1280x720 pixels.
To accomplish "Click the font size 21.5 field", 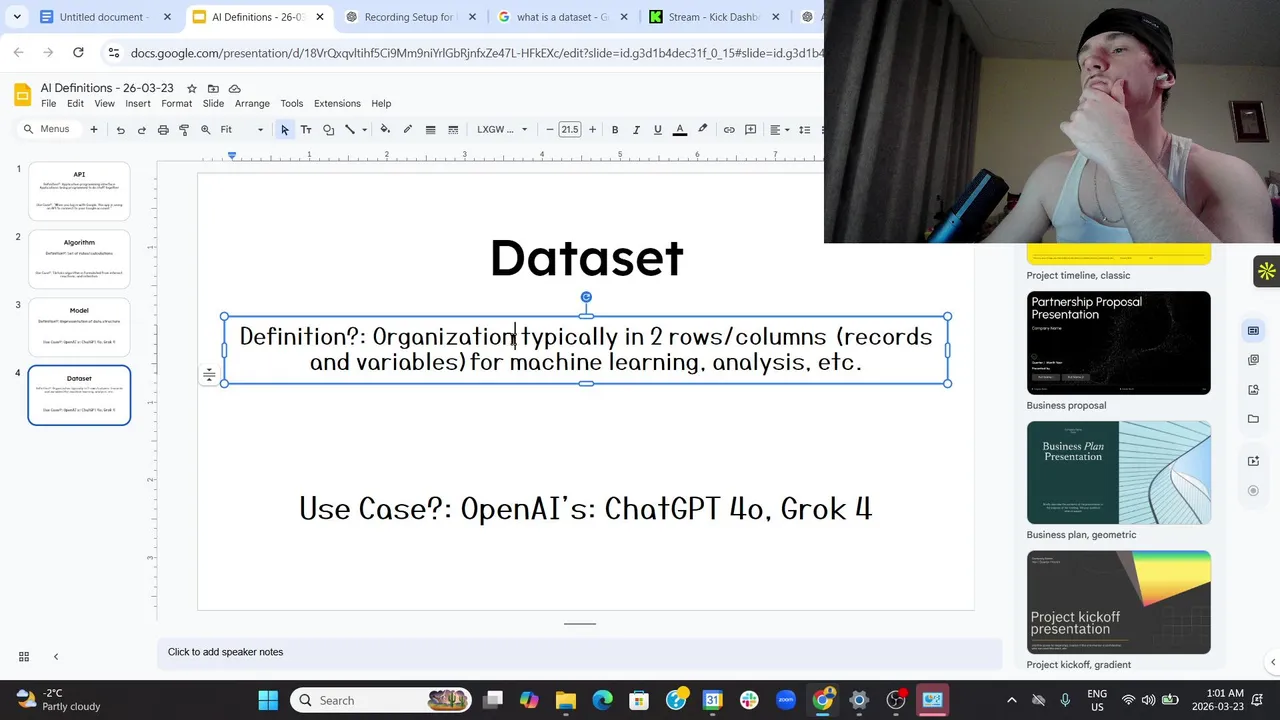I will coord(570,130).
